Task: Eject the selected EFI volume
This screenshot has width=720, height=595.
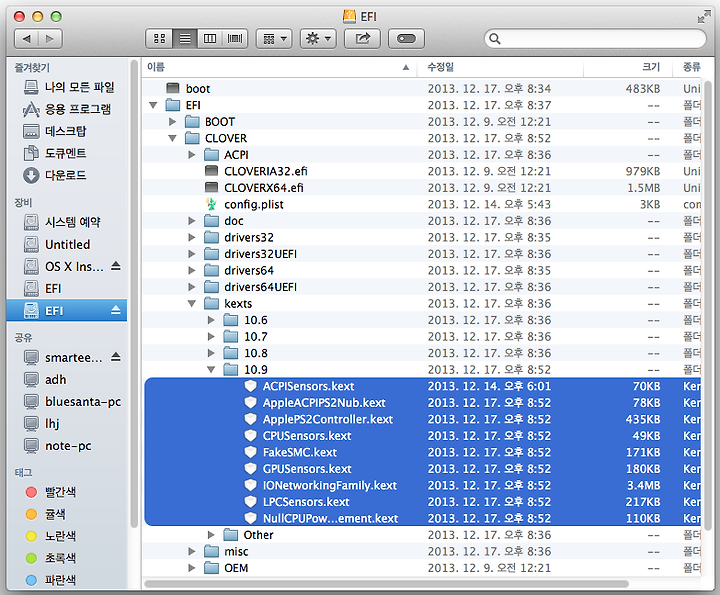Action: [x=116, y=310]
